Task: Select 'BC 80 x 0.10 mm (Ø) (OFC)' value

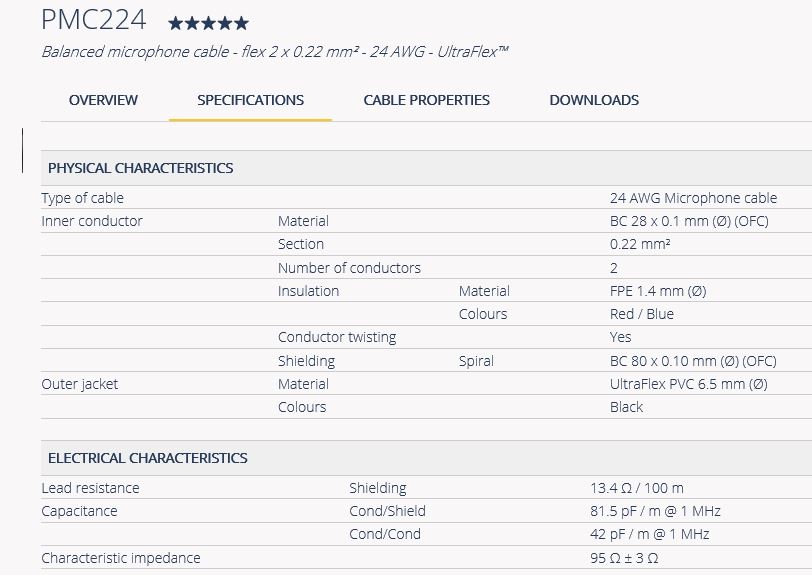Action: pyautogui.click(x=693, y=361)
